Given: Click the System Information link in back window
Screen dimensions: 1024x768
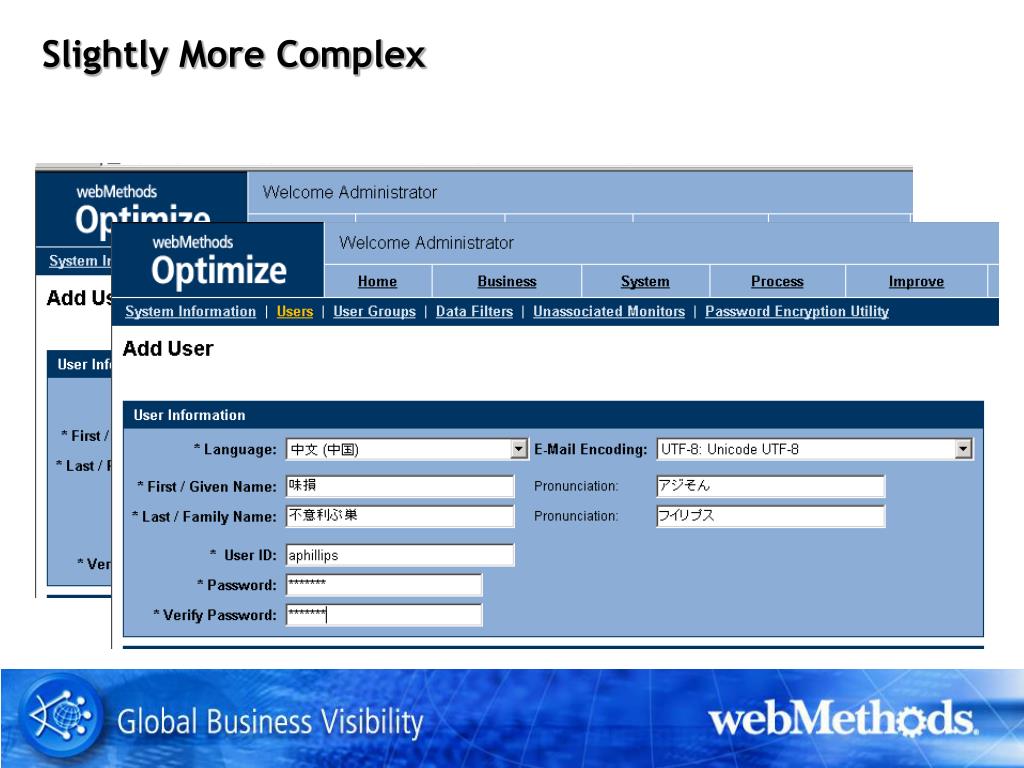Looking at the screenshot, I should click(80, 261).
